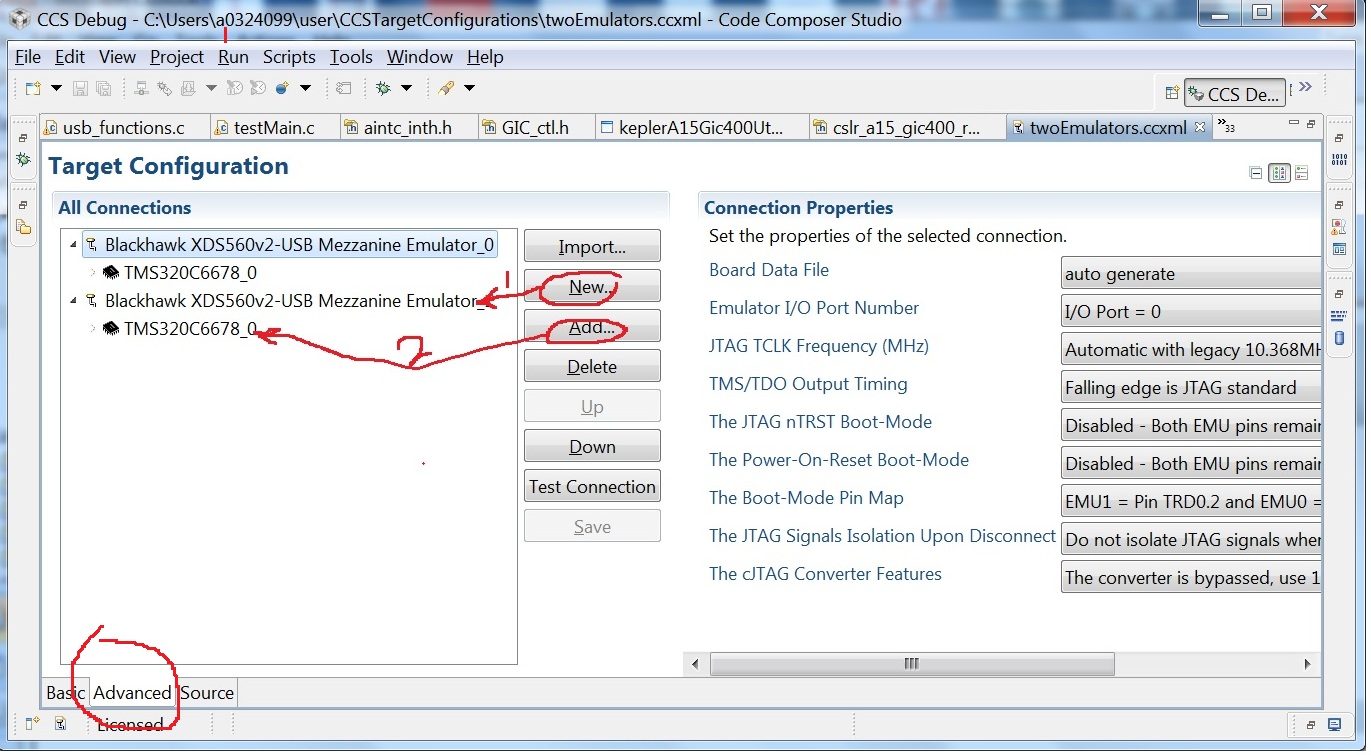Click the monitor icon at bottom right status bar
This screenshot has height=755, width=1371.
coord(1335,724)
